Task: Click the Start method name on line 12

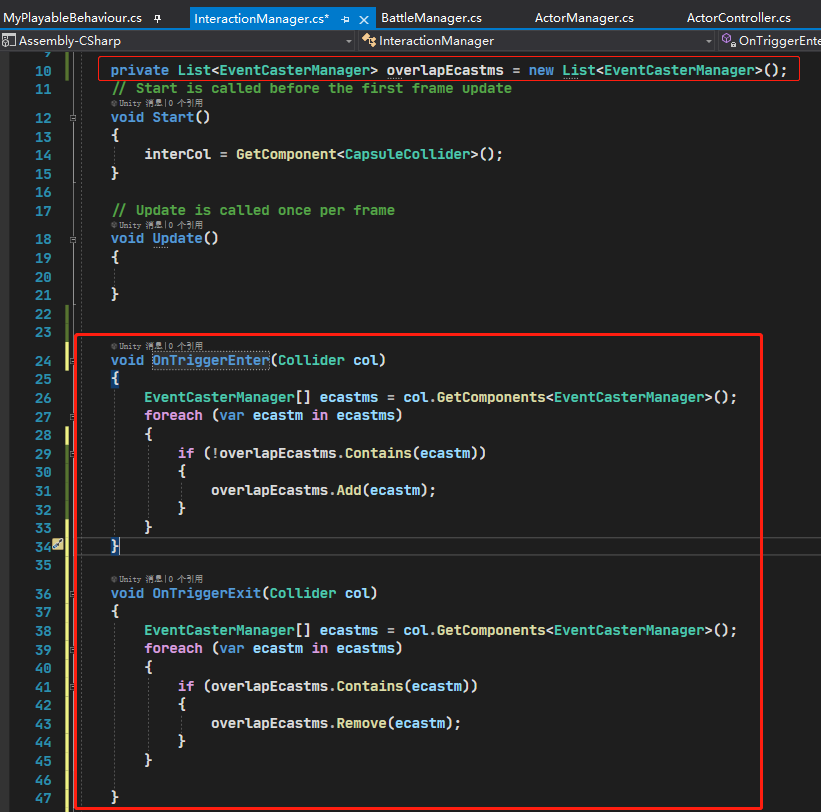Action: [x=173, y=117]
